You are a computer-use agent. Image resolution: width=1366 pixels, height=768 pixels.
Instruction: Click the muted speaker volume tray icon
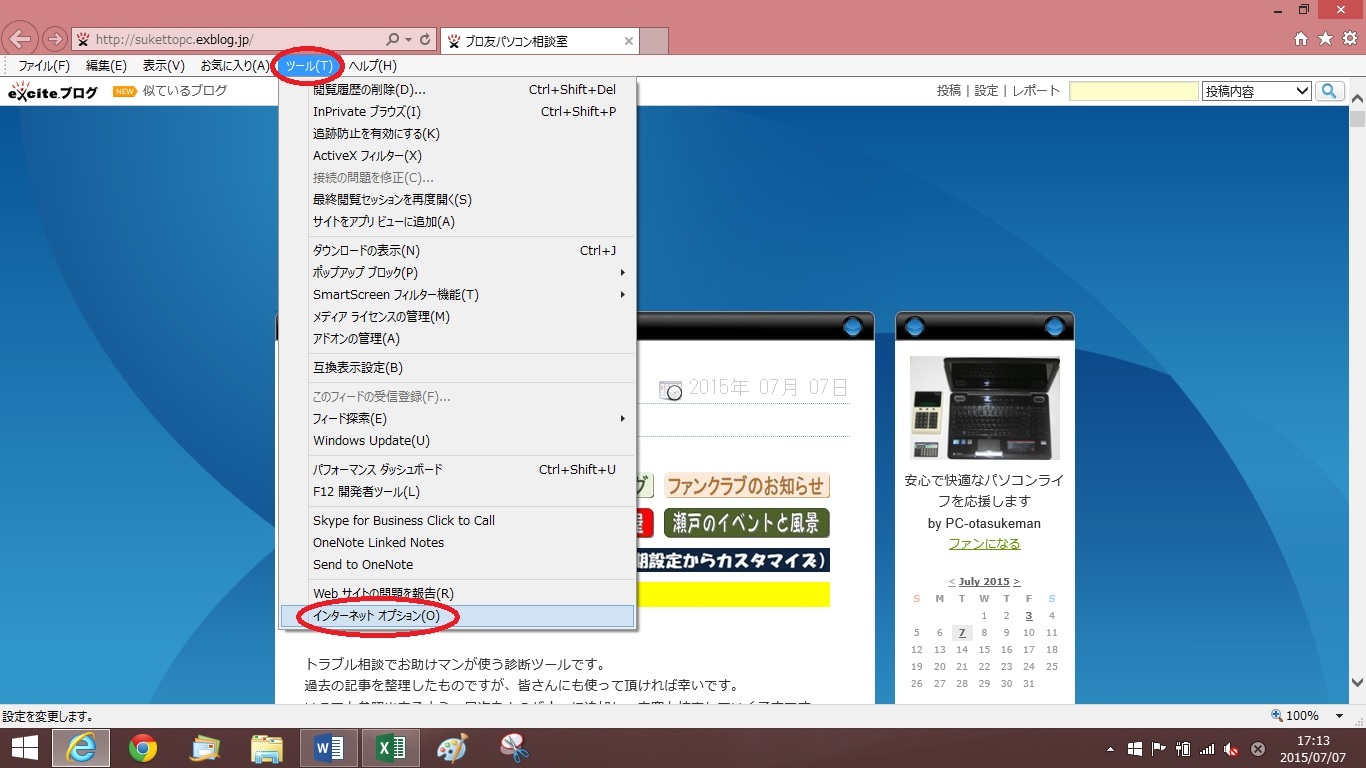click(1232, 749)
